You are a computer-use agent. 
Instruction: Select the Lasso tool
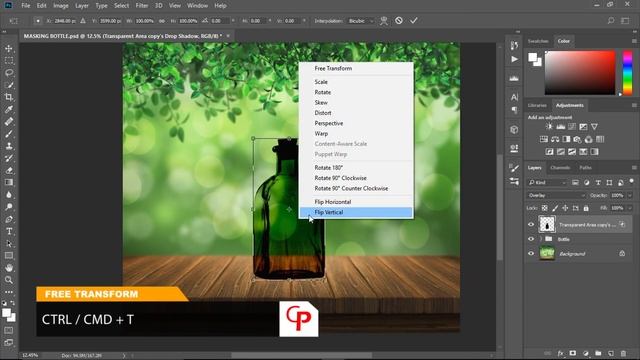coord(9,73)
